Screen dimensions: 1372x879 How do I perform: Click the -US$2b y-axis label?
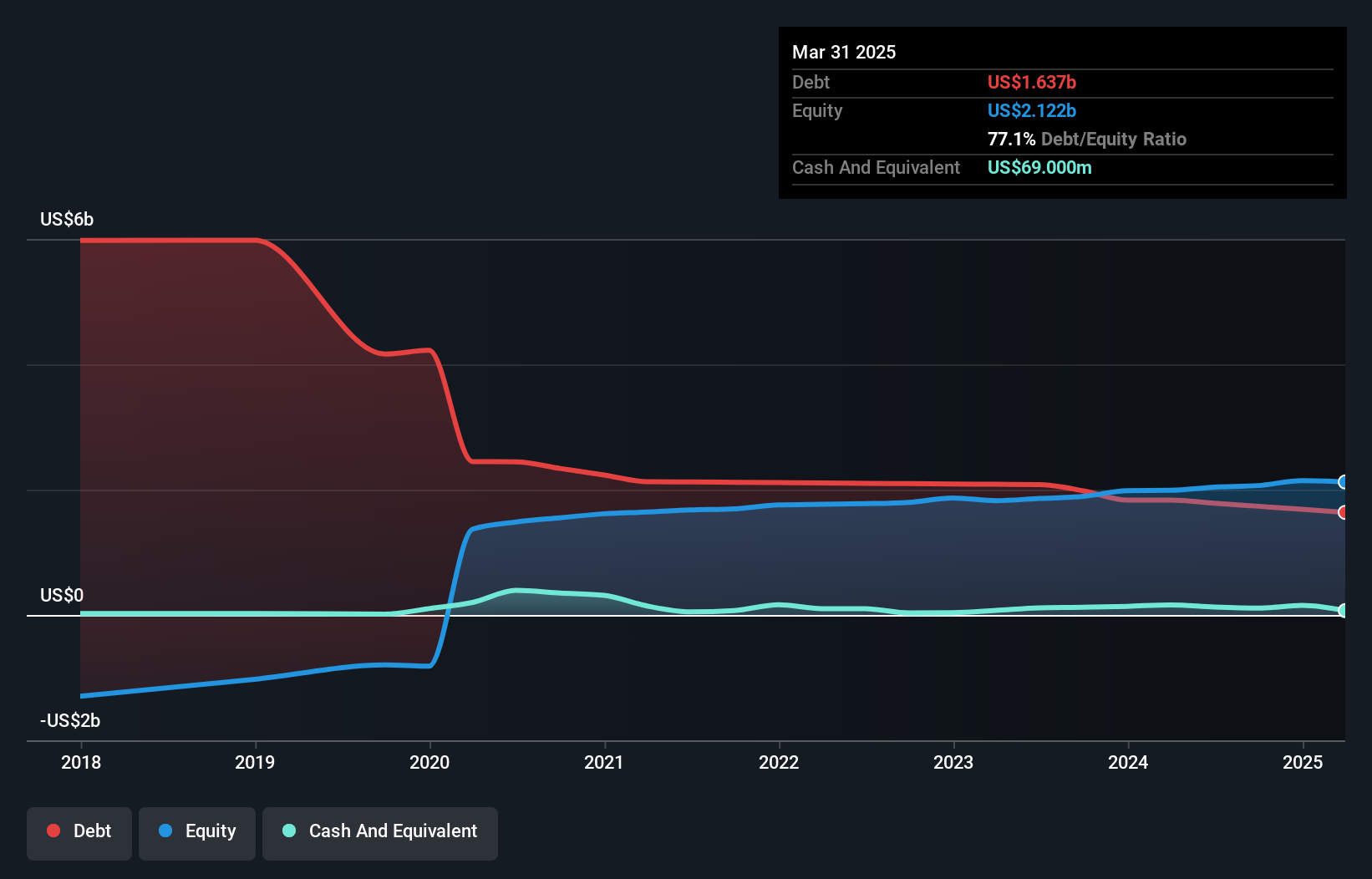pos(70,721)
